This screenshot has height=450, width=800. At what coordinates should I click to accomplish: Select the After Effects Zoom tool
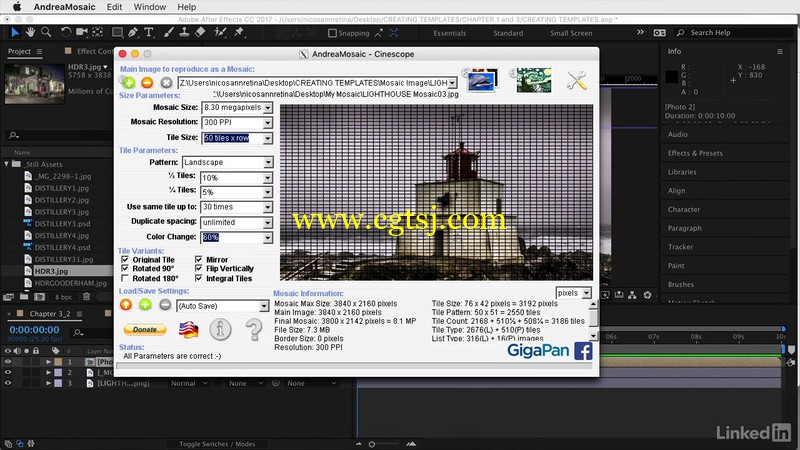(x=46, y=32)
